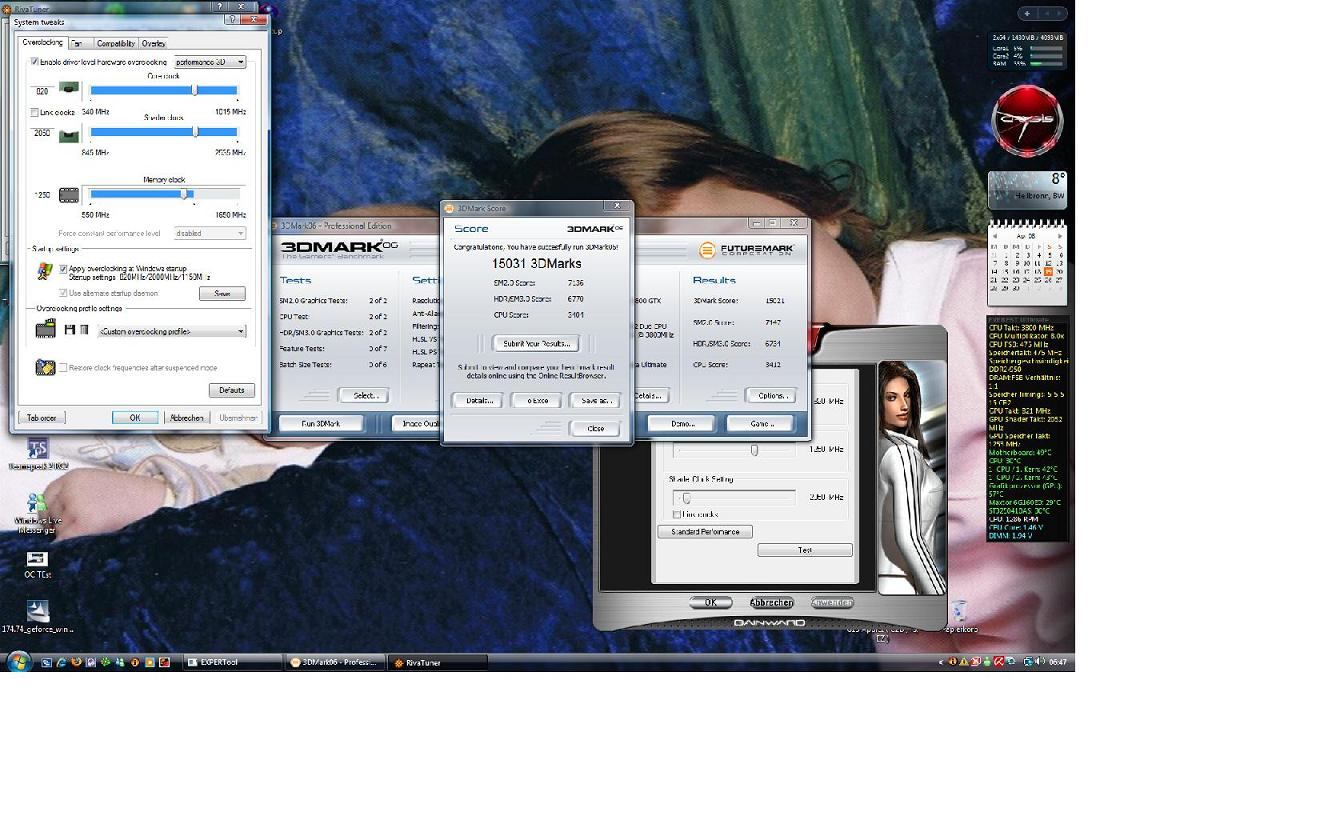Click the Shader Clock Setting slider in EXPERTool
Viewport: 1344px width, 840px height.
click(x=735, y=497)
